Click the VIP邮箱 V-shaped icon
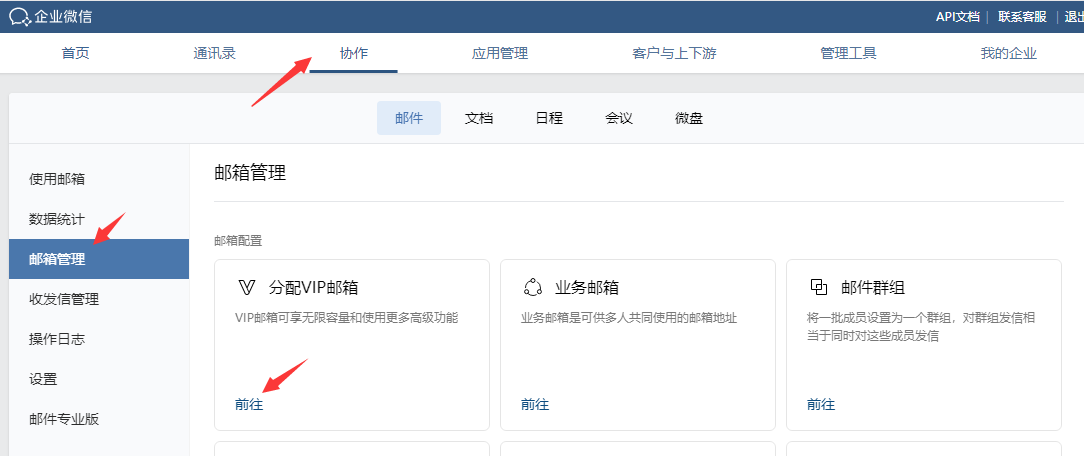 (x=246, y=288)
